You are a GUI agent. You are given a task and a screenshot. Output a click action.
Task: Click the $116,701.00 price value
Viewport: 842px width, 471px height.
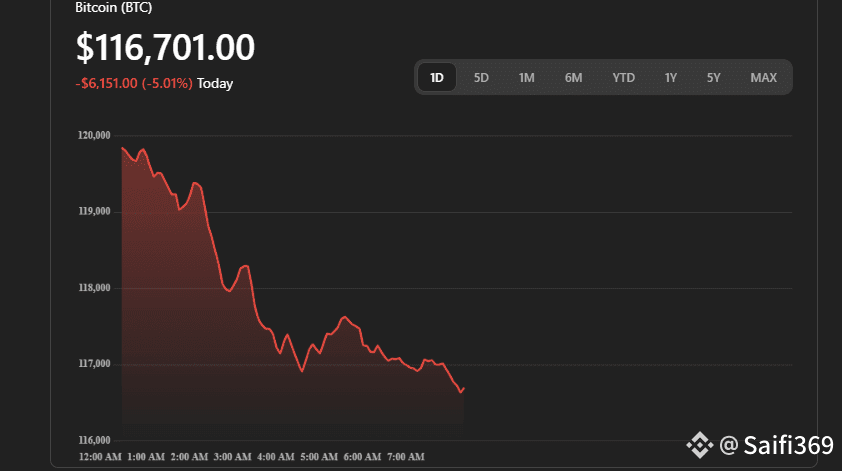[165, 47]
